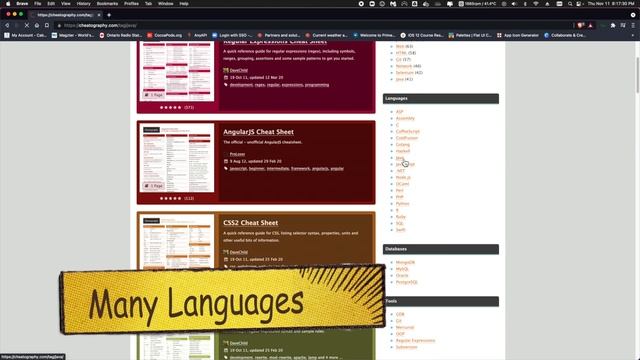Open the CocoaPods.org bookmark

pyautogui.click(x=164, y=36)
